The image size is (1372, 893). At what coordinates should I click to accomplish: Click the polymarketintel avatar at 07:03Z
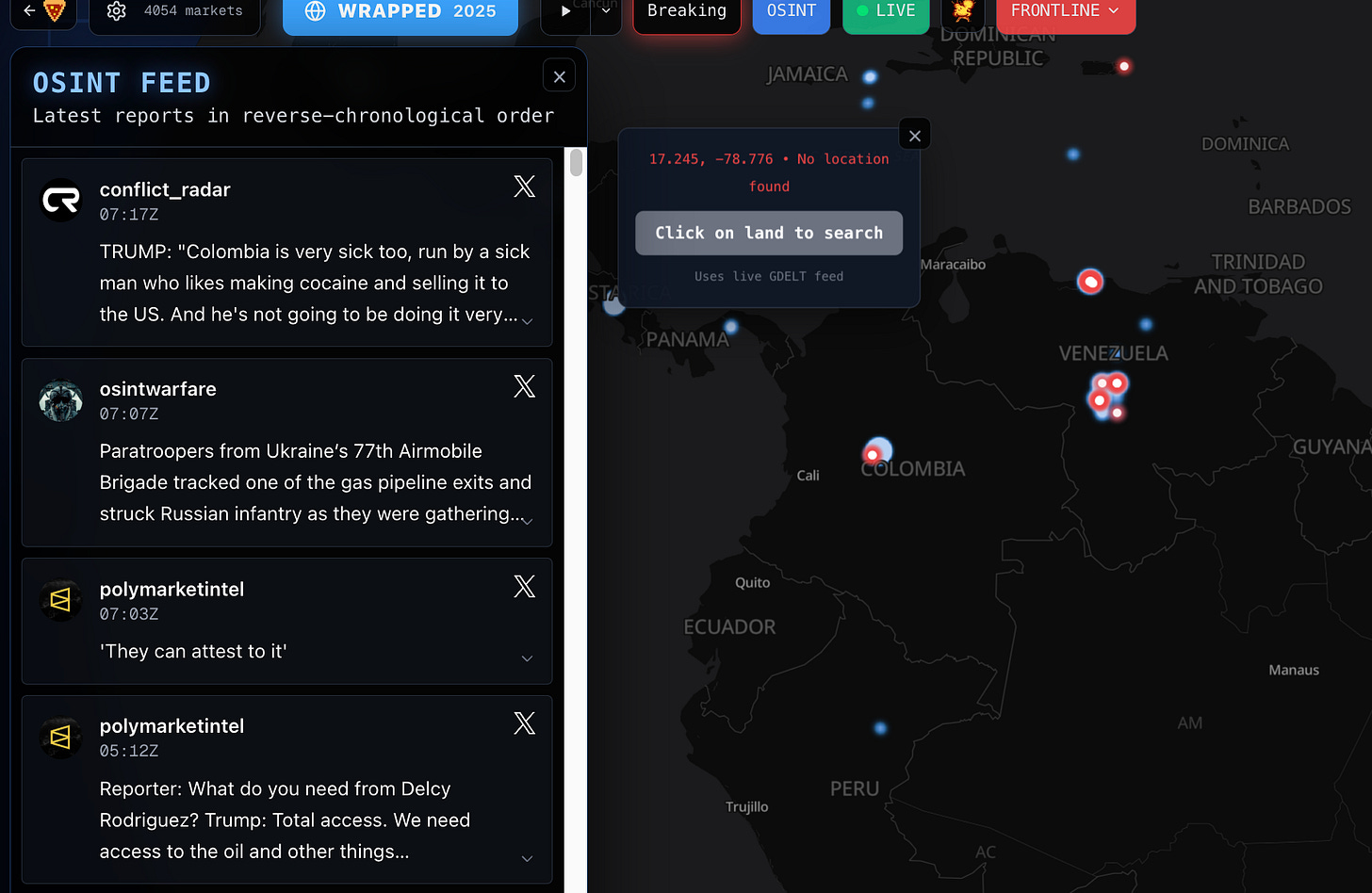pos(61,600)
